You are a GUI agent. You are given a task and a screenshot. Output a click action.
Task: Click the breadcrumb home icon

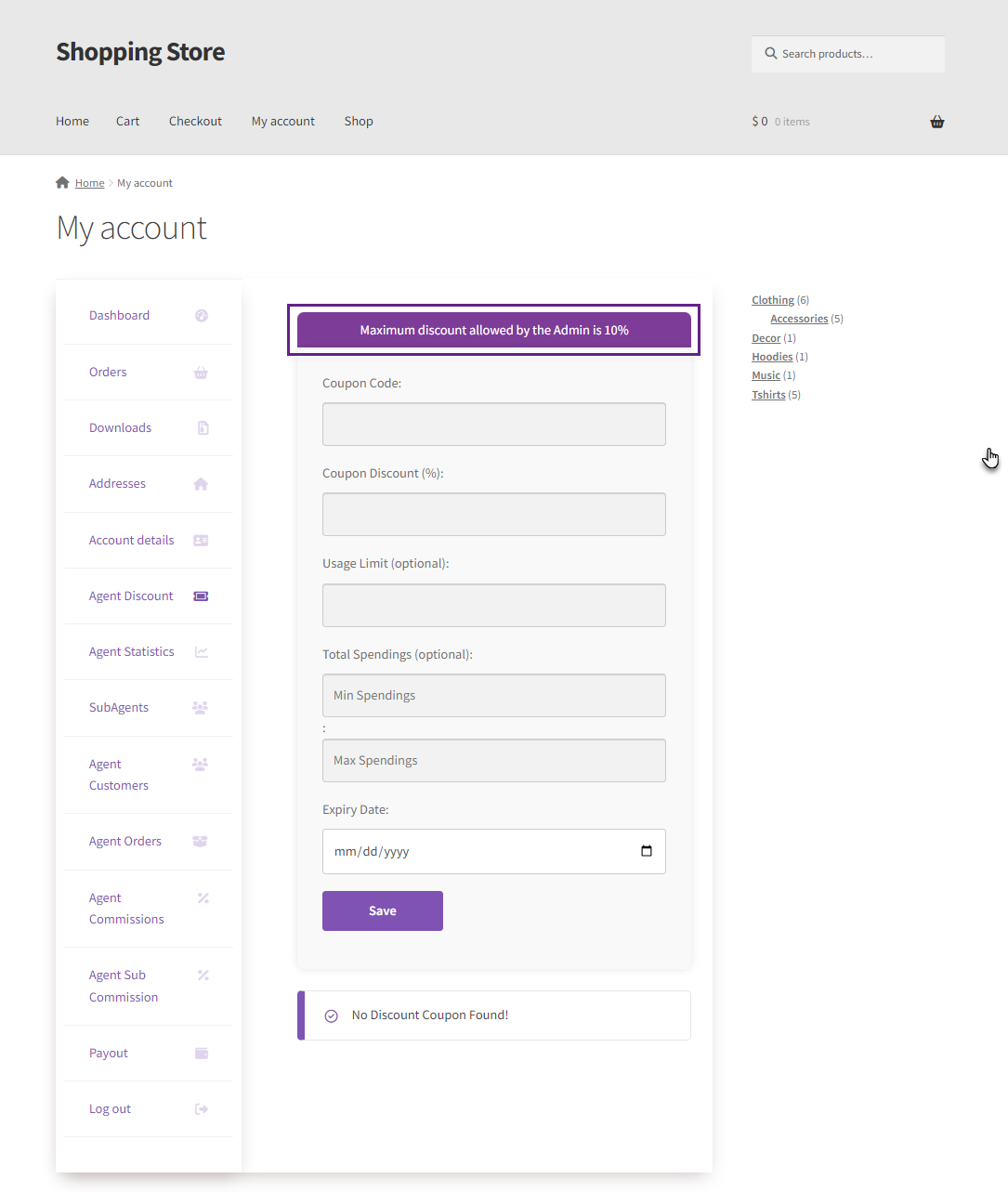point(62,182)
